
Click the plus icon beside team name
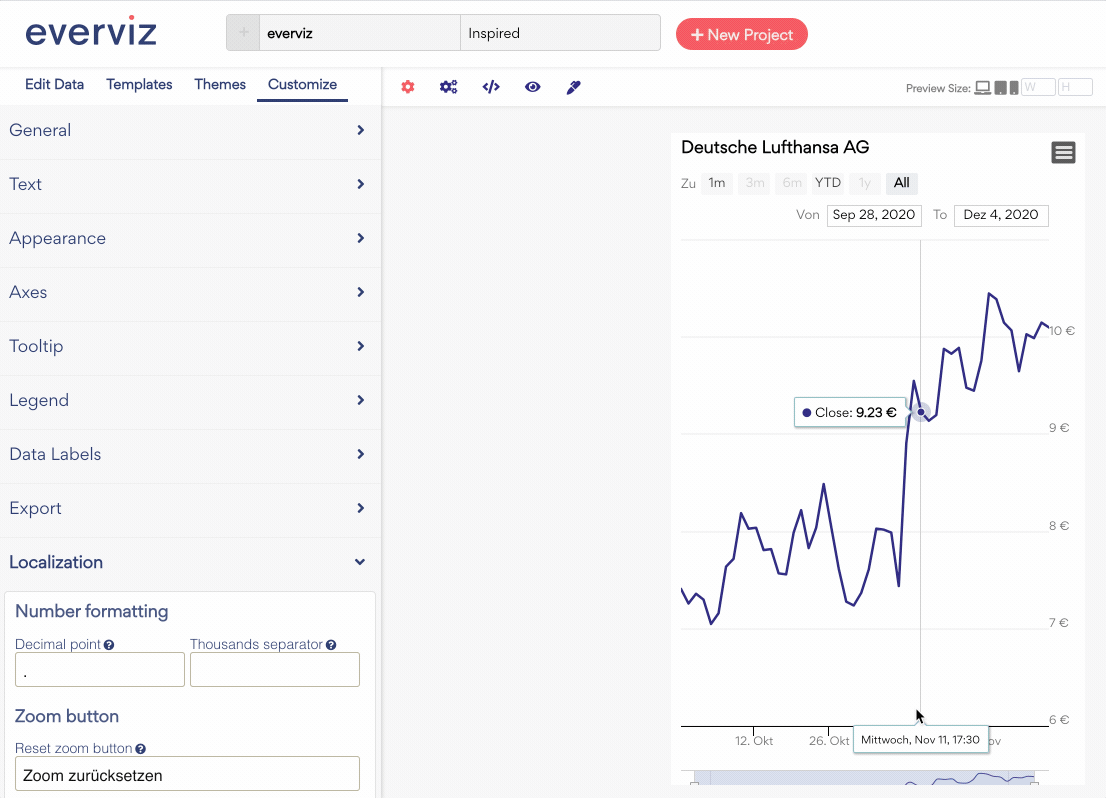tap(243, 32)
